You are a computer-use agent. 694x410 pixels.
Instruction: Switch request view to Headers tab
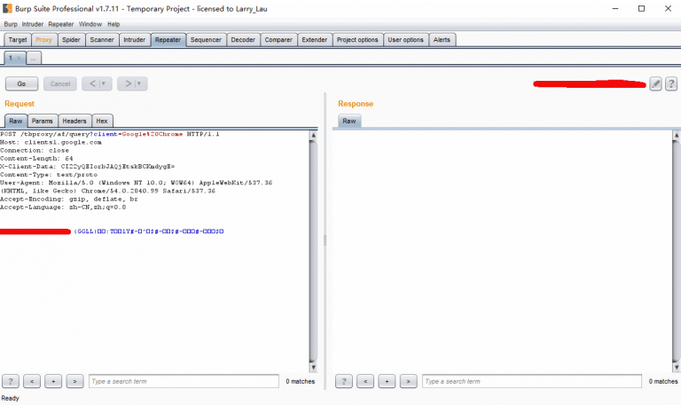coord(74,121)
